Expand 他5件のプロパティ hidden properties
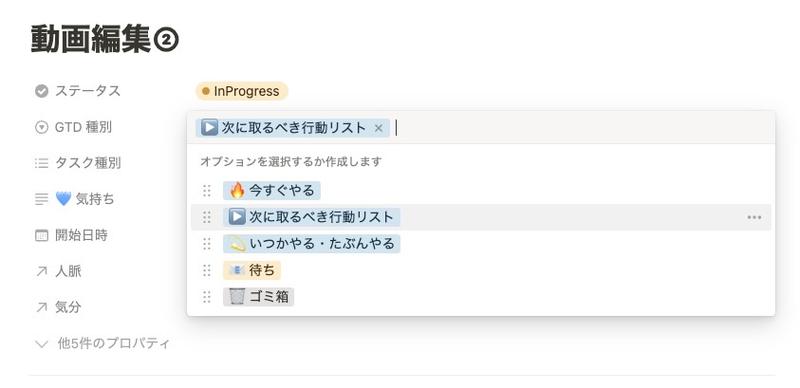This screenshot has width=800, height=388. (x=102, y=344)
